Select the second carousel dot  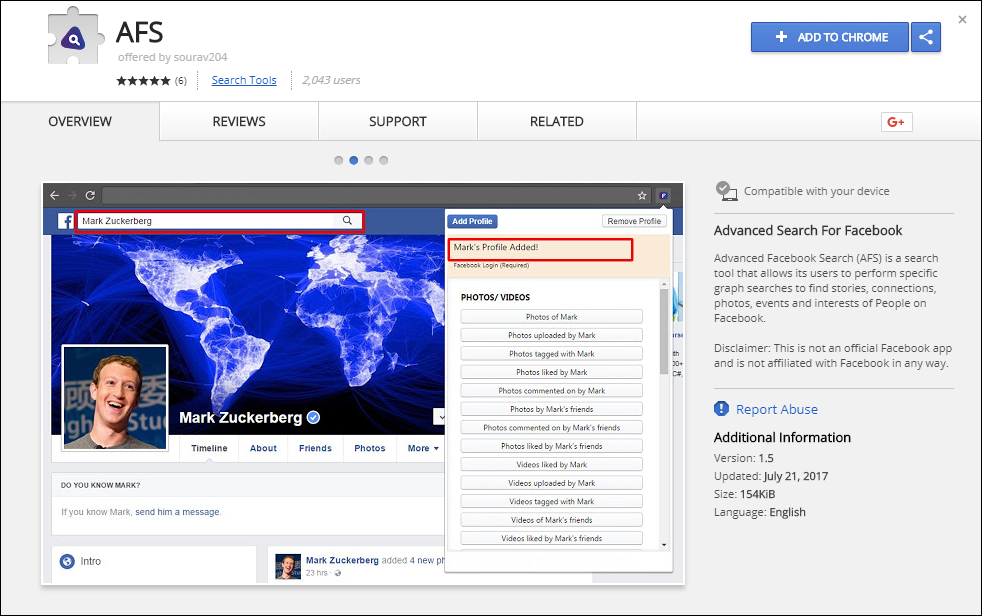[x=354, y=160]
